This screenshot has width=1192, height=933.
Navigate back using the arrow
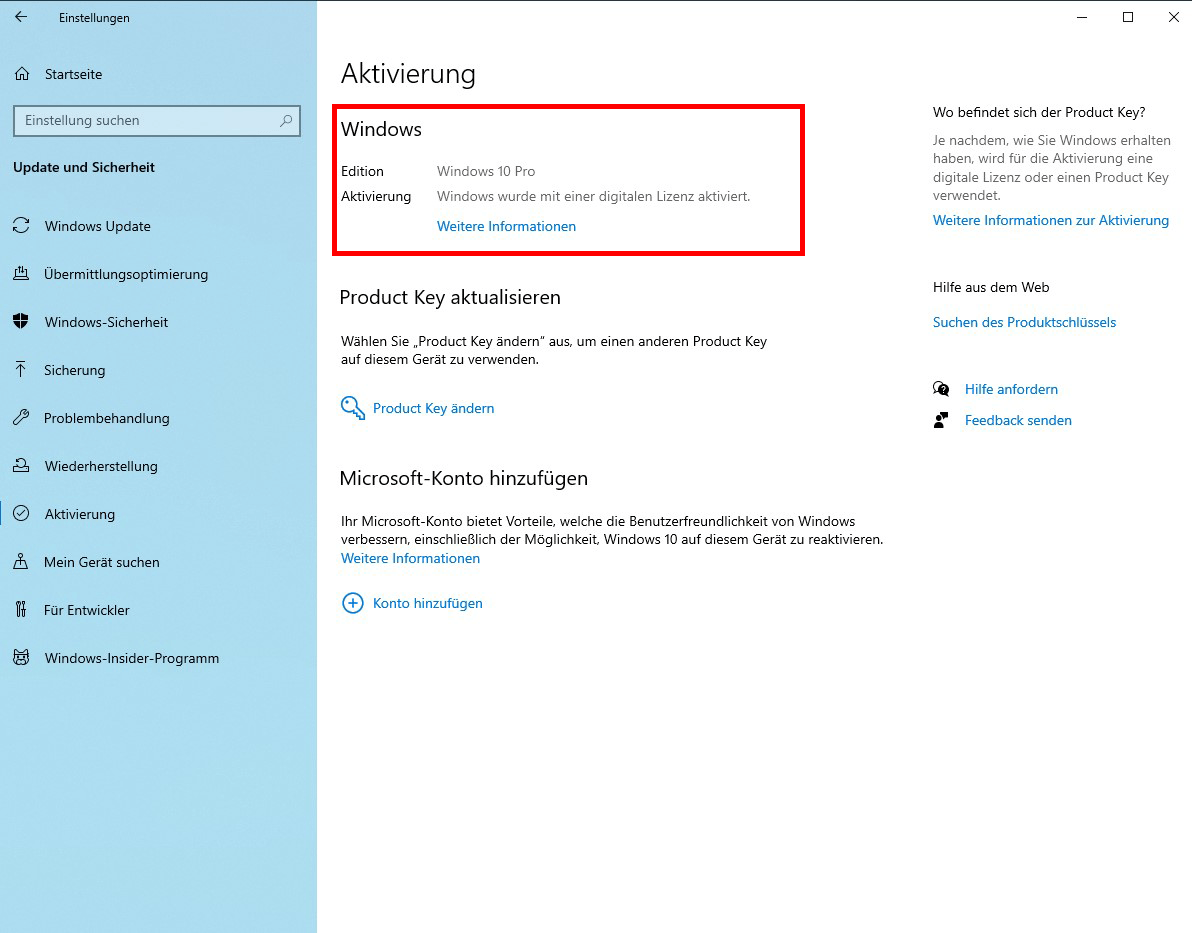click(20, 17)
